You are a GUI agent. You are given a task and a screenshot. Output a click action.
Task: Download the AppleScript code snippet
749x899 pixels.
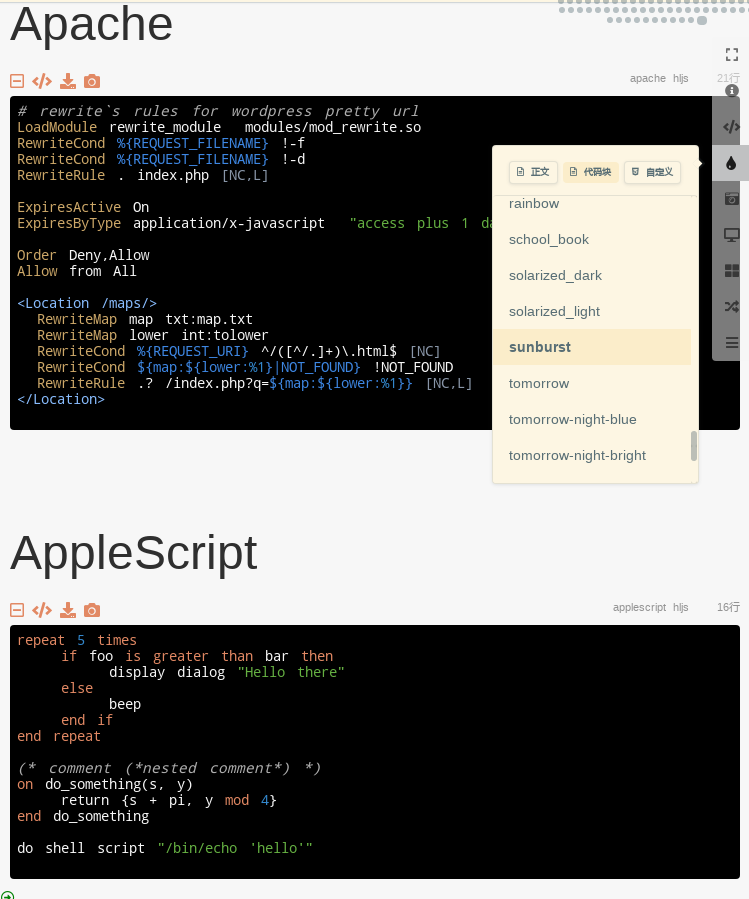(68, 610)
